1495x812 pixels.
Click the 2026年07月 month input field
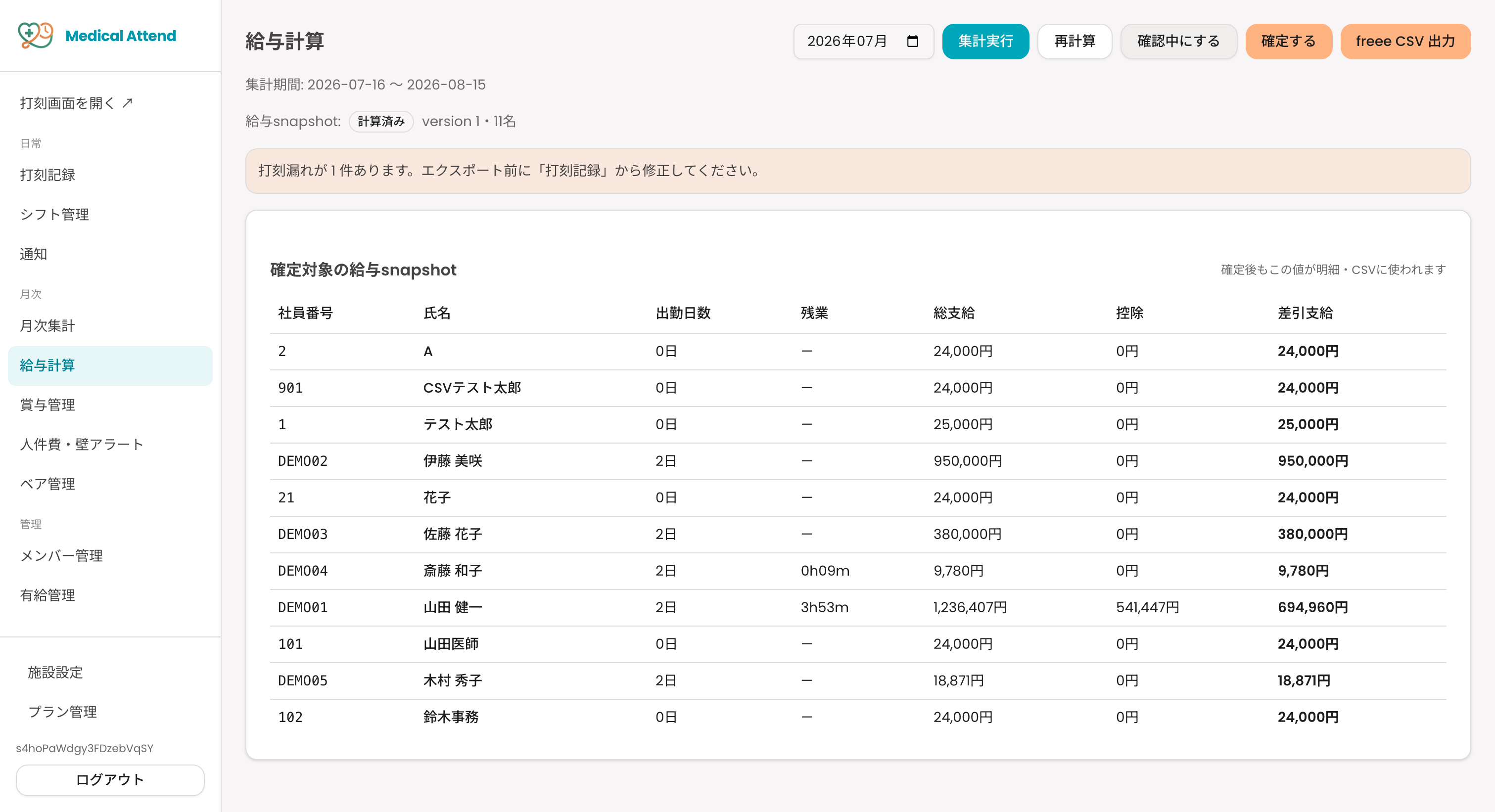(x=863, y=41)
